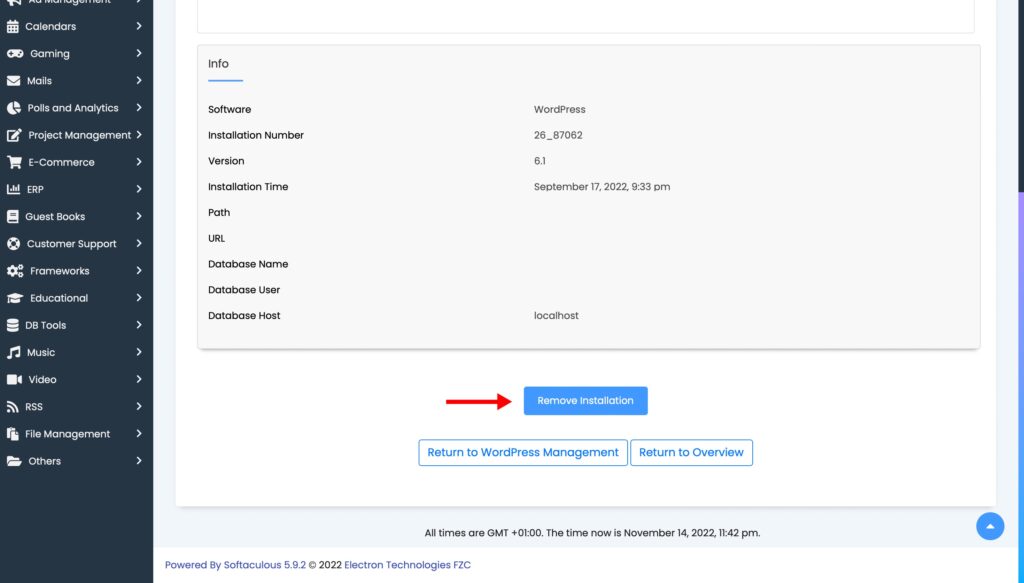The height and width of the screenshot is (583, 1024).
Task: Expand the Polls and Analytics chevron
Action: coord(139,108)
